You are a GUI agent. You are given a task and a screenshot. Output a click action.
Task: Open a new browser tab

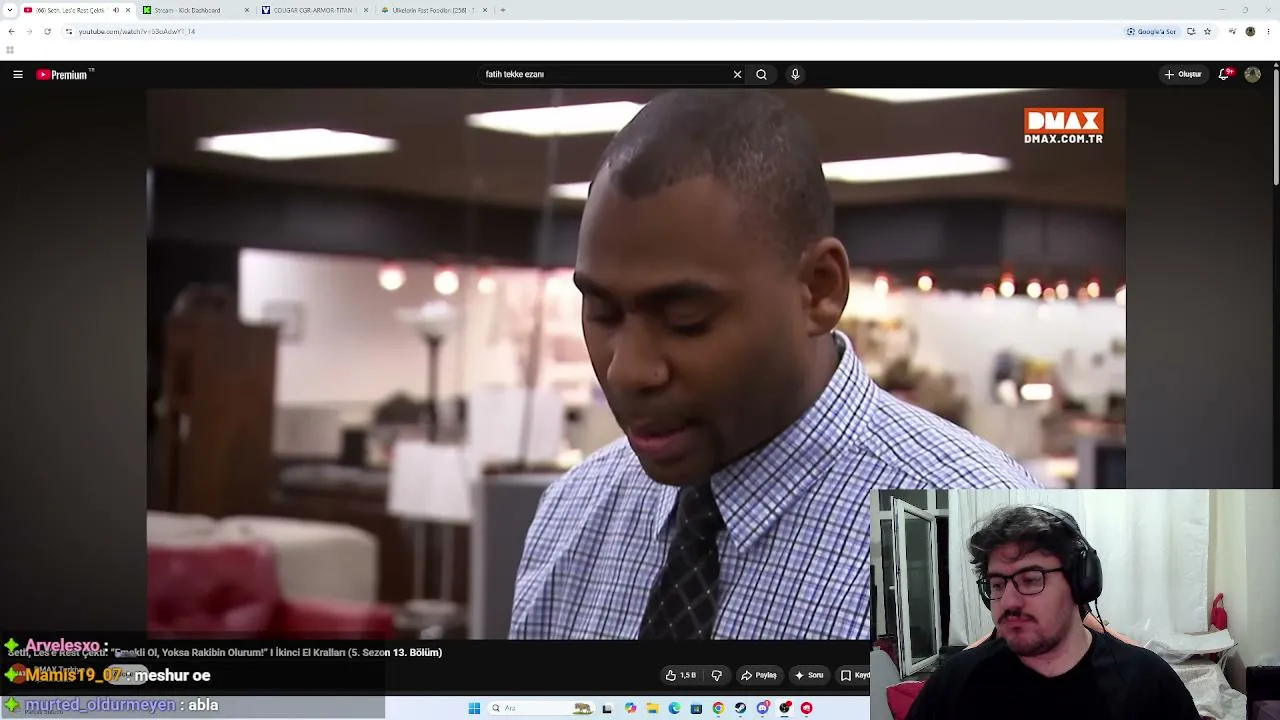(x=502, y=10)
